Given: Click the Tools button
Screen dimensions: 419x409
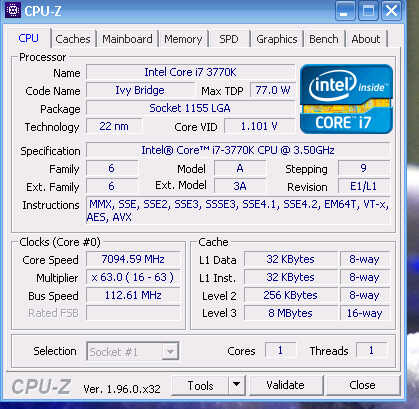Looking at the screenshot, I should [x=200, y=386].
